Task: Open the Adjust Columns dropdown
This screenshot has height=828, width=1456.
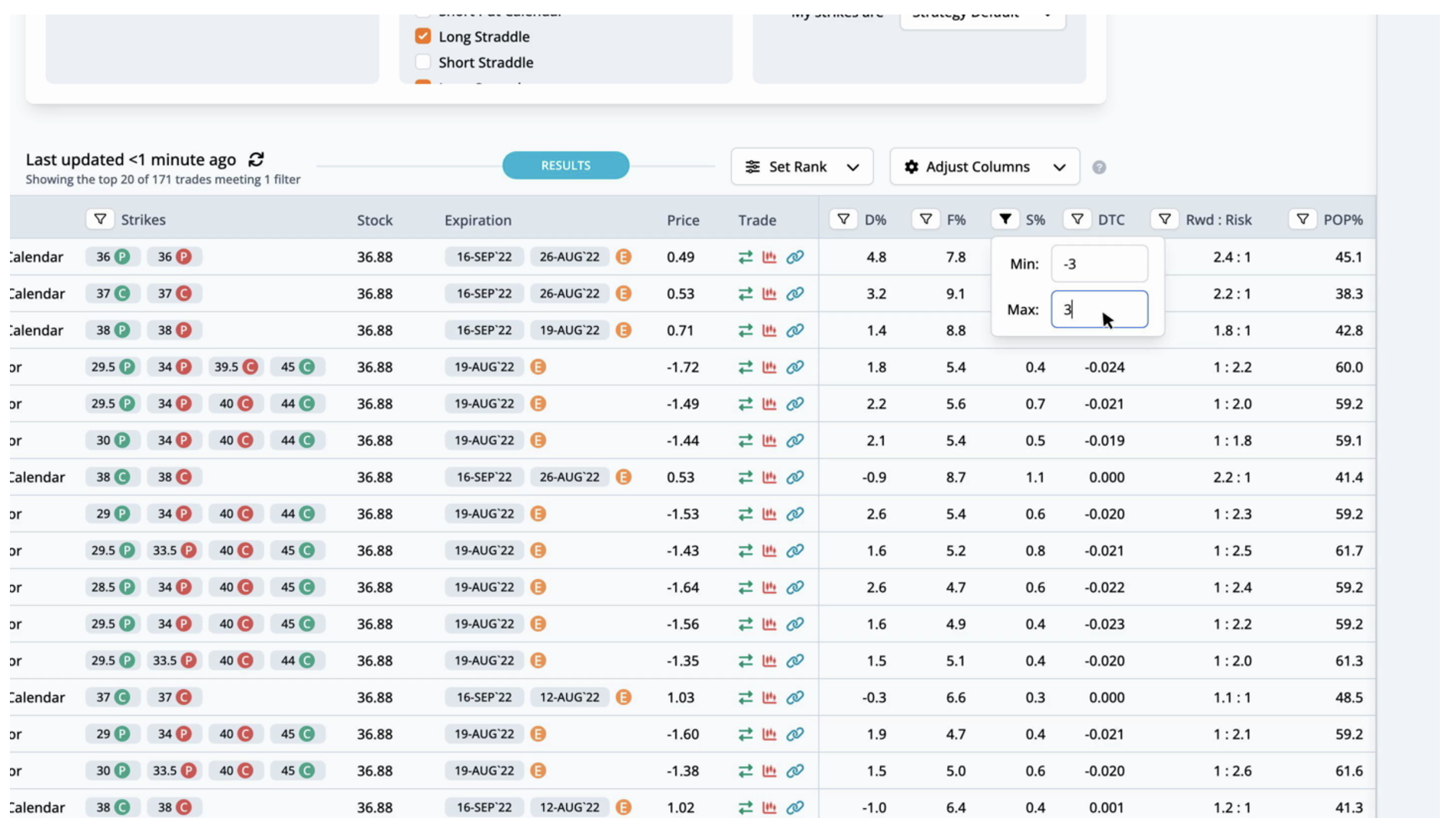Action: [x=984, y=167]
